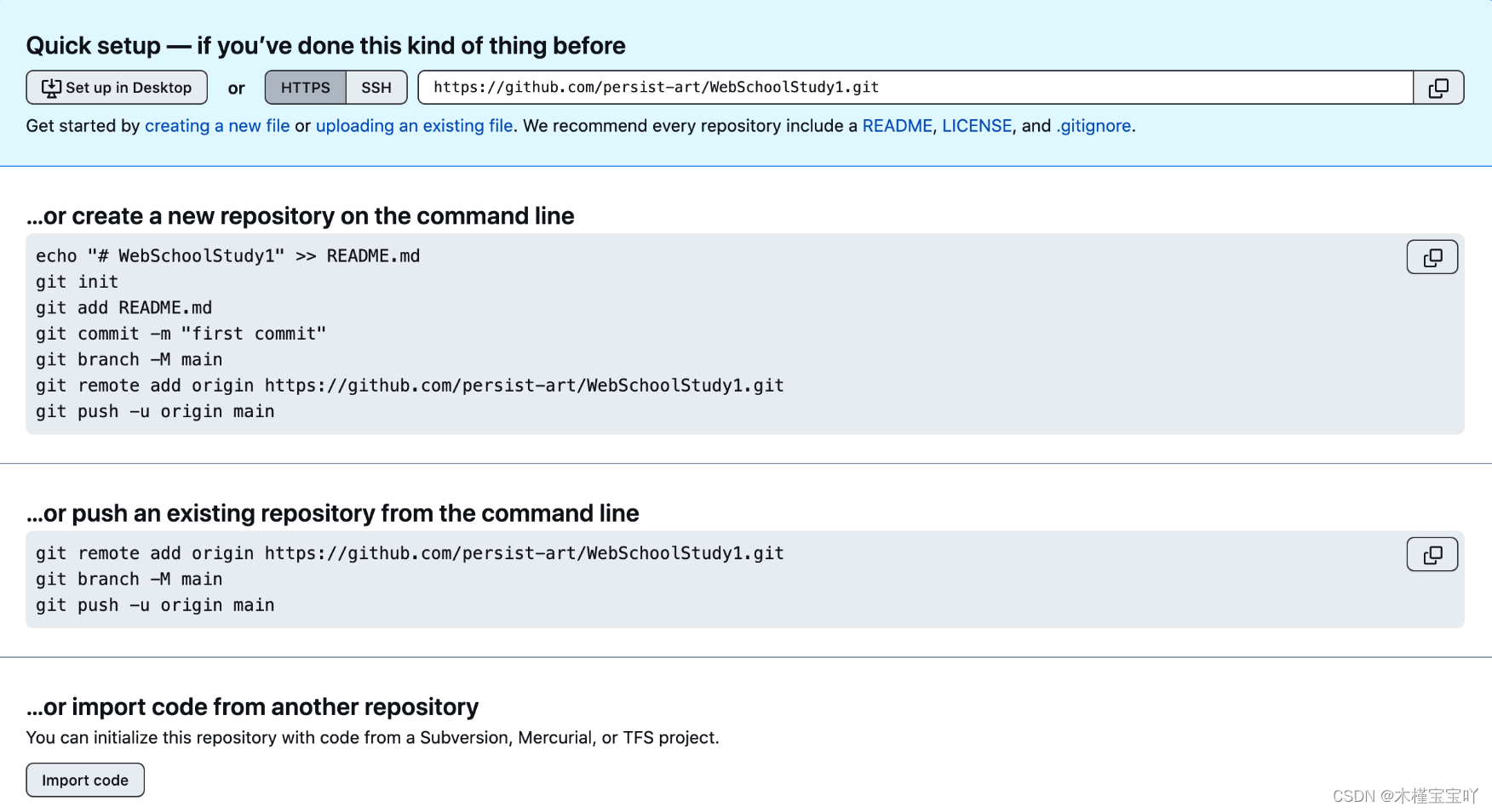Click the git branch -M main line in push section
Image resolution: width=1492 pixels, height=812 pixels.
click(129, 580)
